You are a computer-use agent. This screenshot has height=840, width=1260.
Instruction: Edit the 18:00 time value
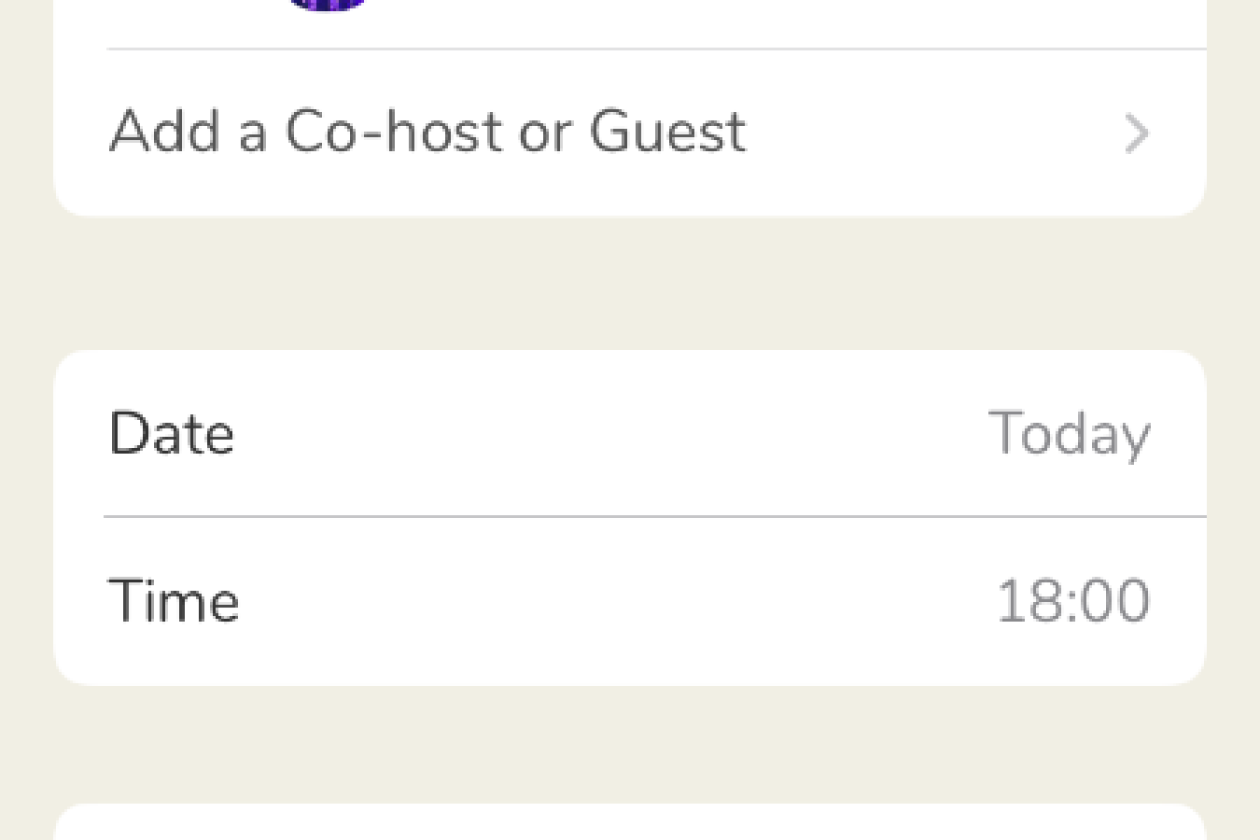pos(1073,601)
